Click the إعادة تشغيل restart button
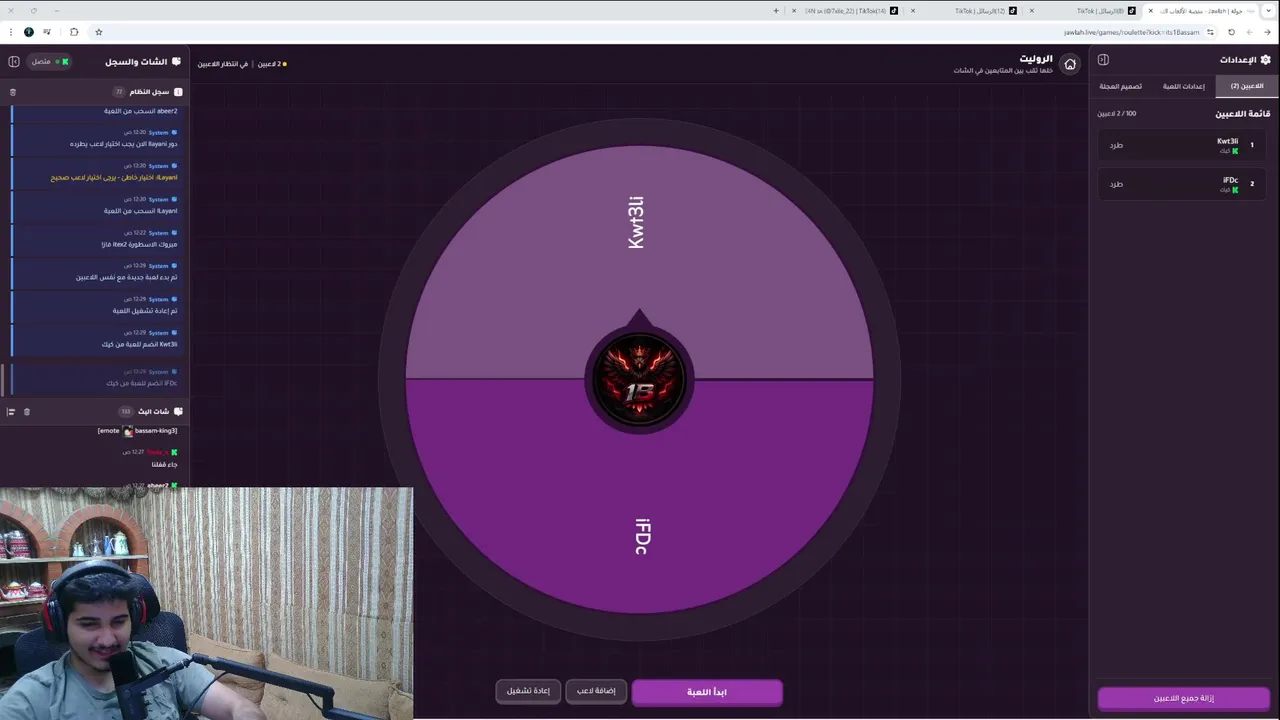 tap(528, 691)
